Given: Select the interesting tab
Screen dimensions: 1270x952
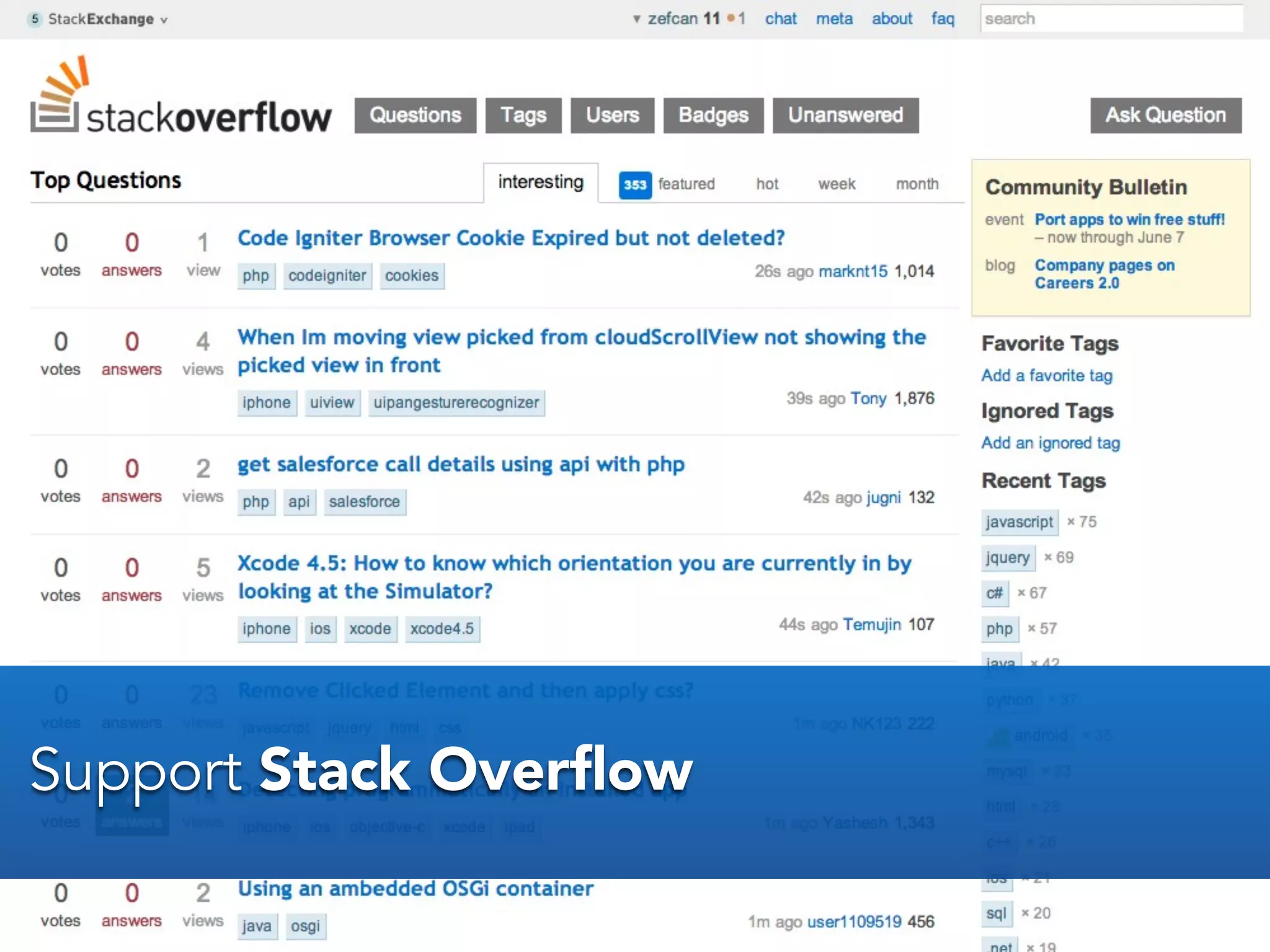Looking at the screenshot, I should tap(541, 182).
